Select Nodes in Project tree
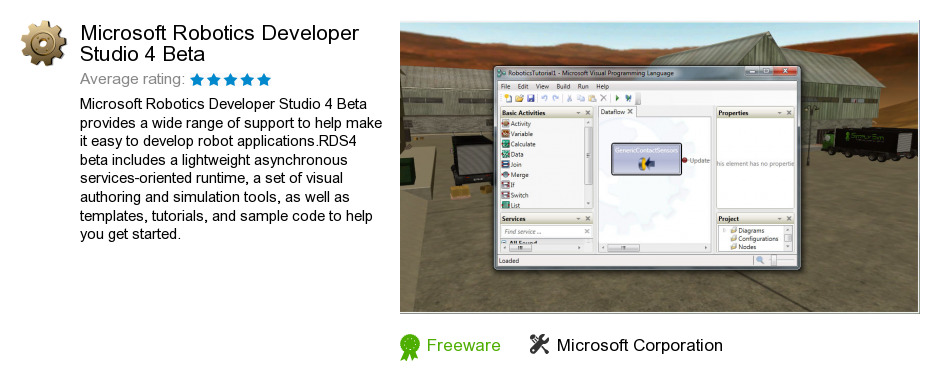This screenshot has width=940, height=391. pos(747,247)
